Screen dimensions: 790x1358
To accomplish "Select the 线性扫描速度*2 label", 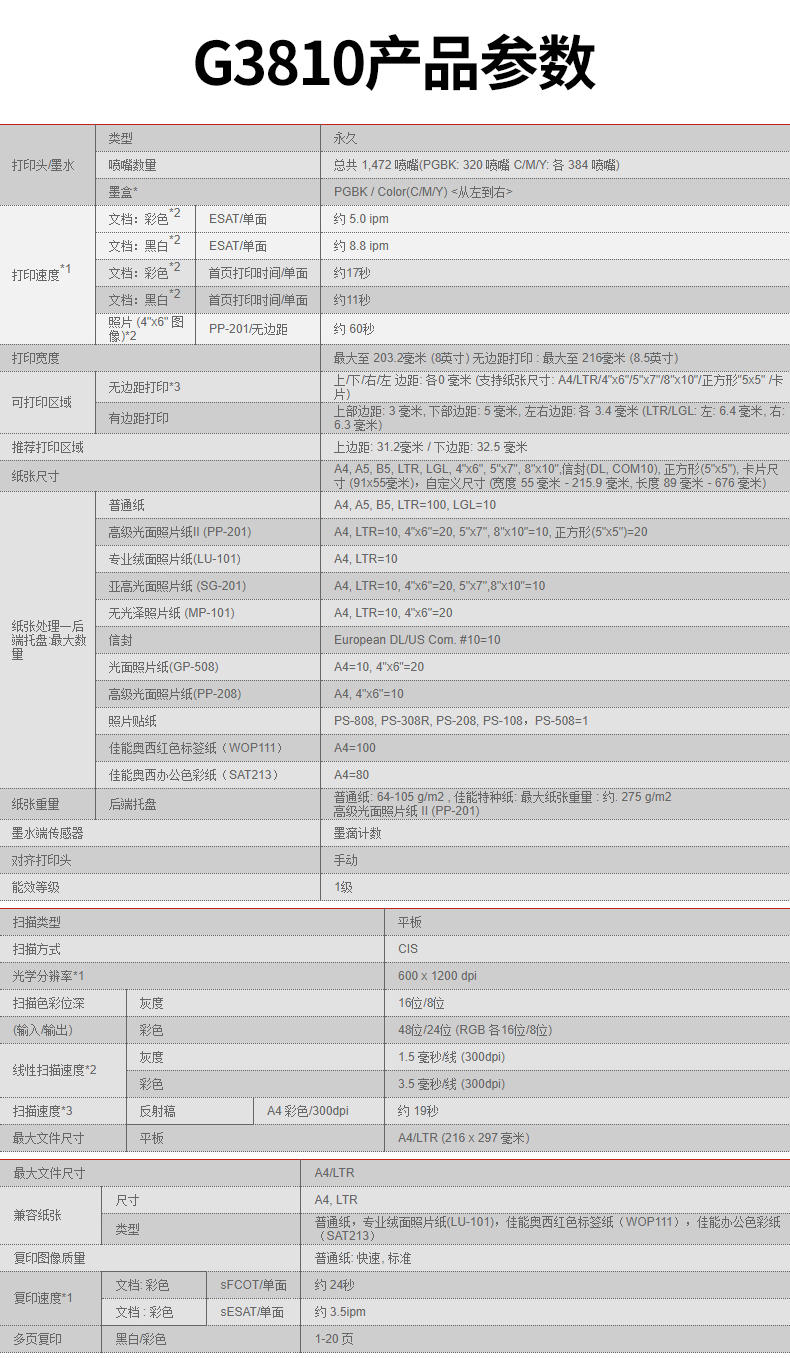I will pos(54,1070).
